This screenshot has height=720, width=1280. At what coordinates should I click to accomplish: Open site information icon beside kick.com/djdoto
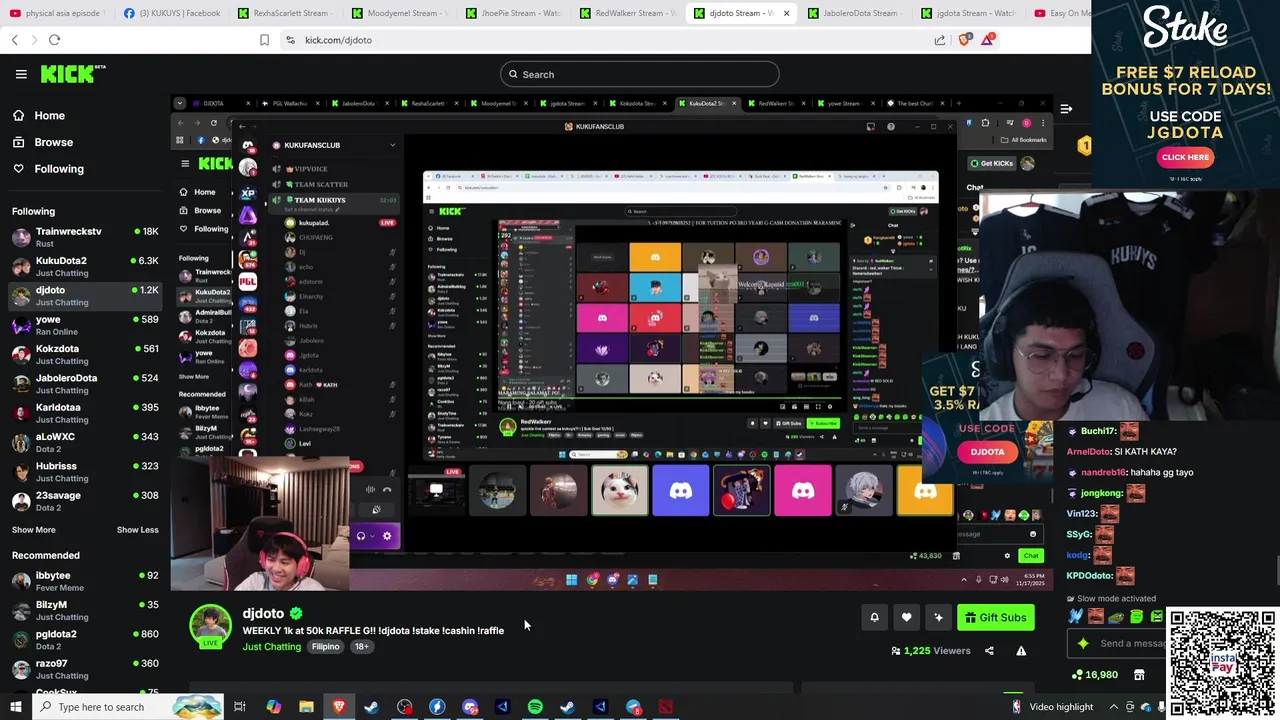(x=290, y=40)
